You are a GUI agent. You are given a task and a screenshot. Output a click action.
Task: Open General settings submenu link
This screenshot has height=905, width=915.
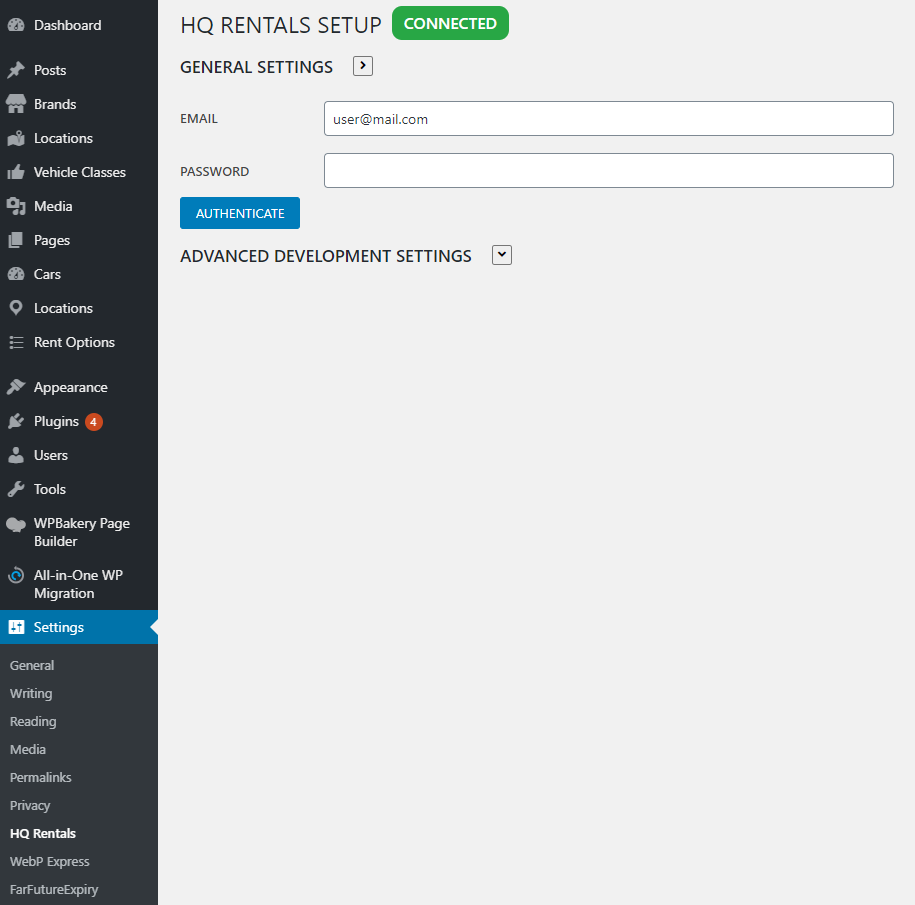coord(32,665)
